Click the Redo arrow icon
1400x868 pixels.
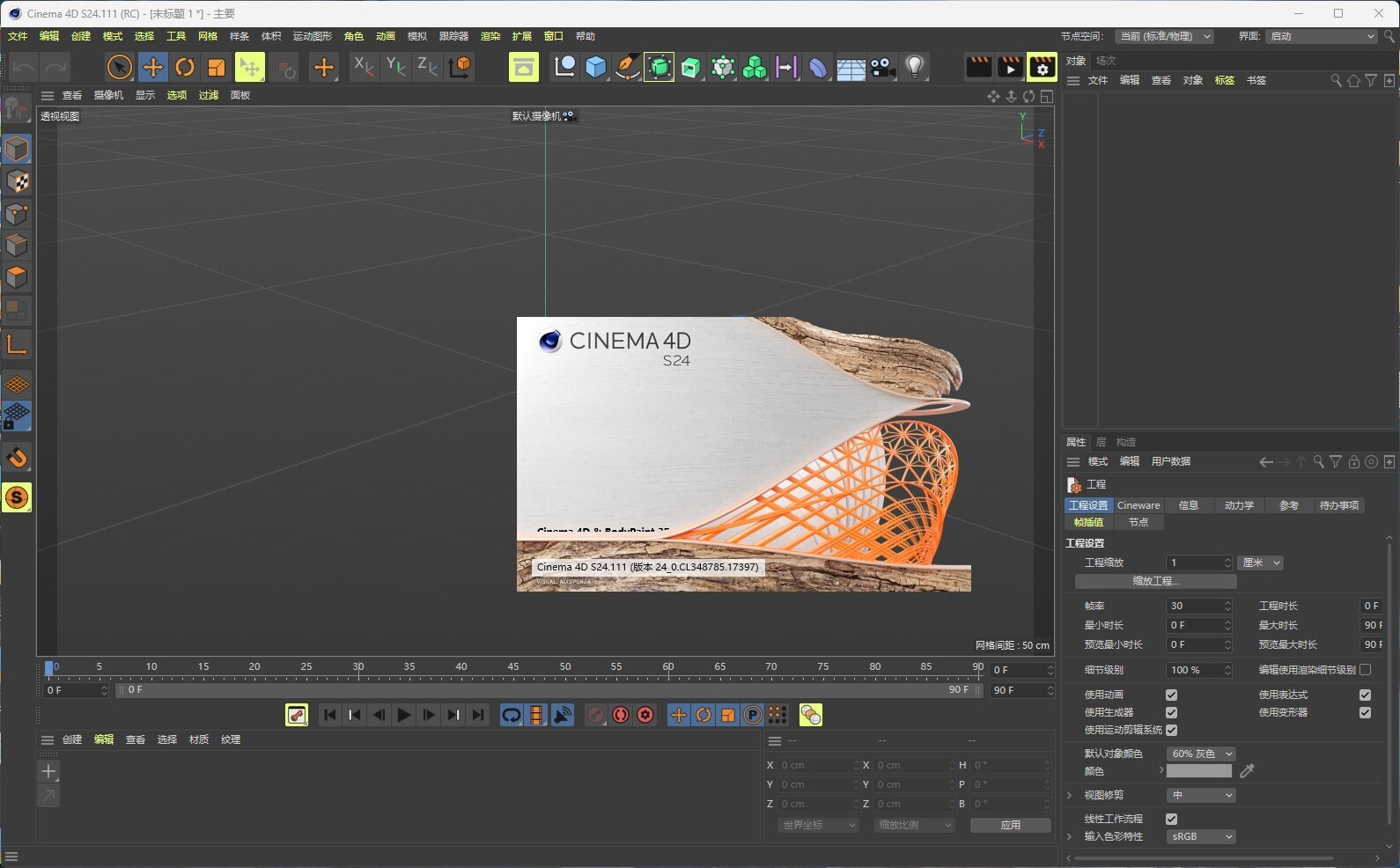[x=55, y=67]
